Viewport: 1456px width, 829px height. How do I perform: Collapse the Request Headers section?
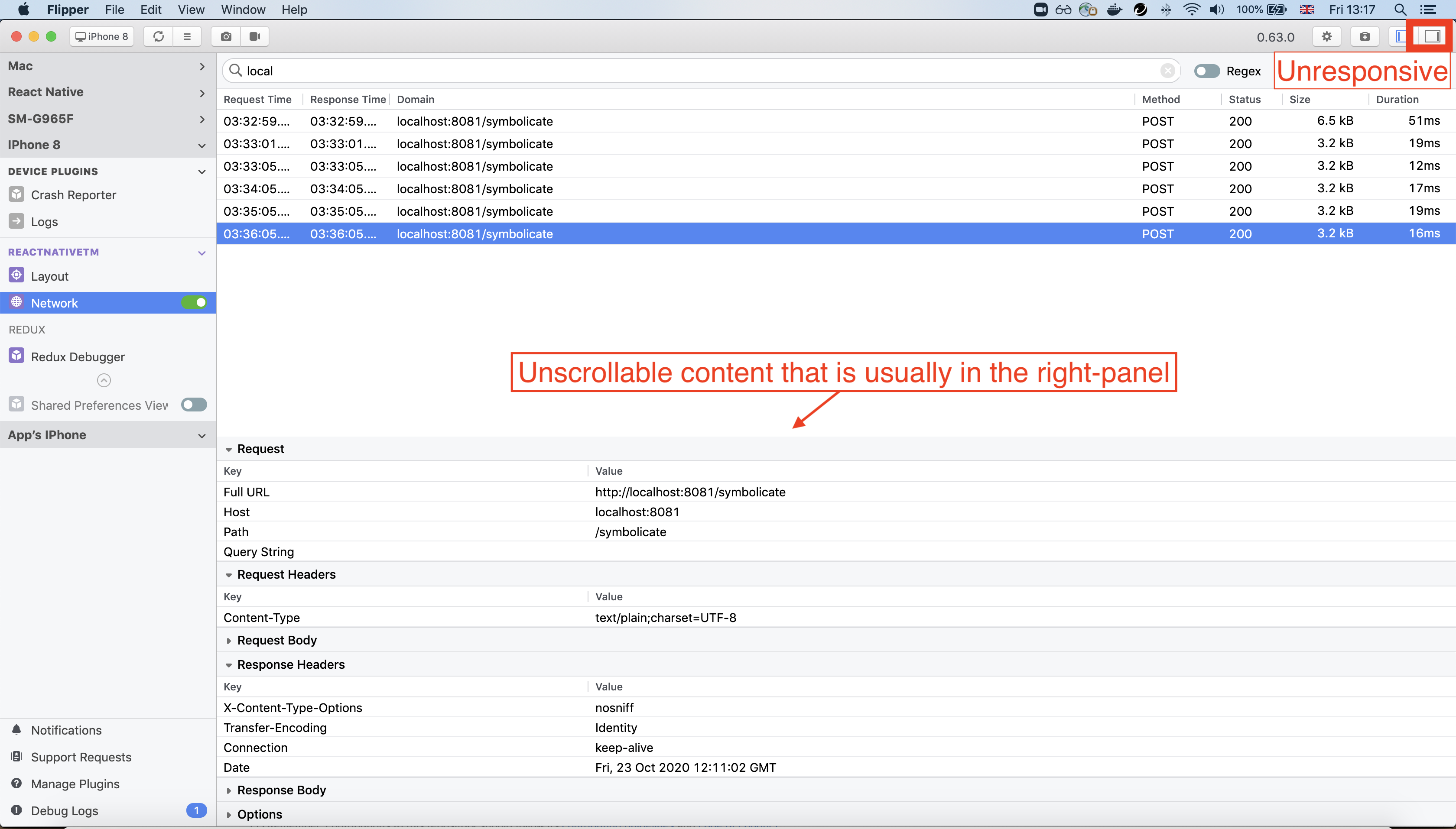tap(228, 574)
